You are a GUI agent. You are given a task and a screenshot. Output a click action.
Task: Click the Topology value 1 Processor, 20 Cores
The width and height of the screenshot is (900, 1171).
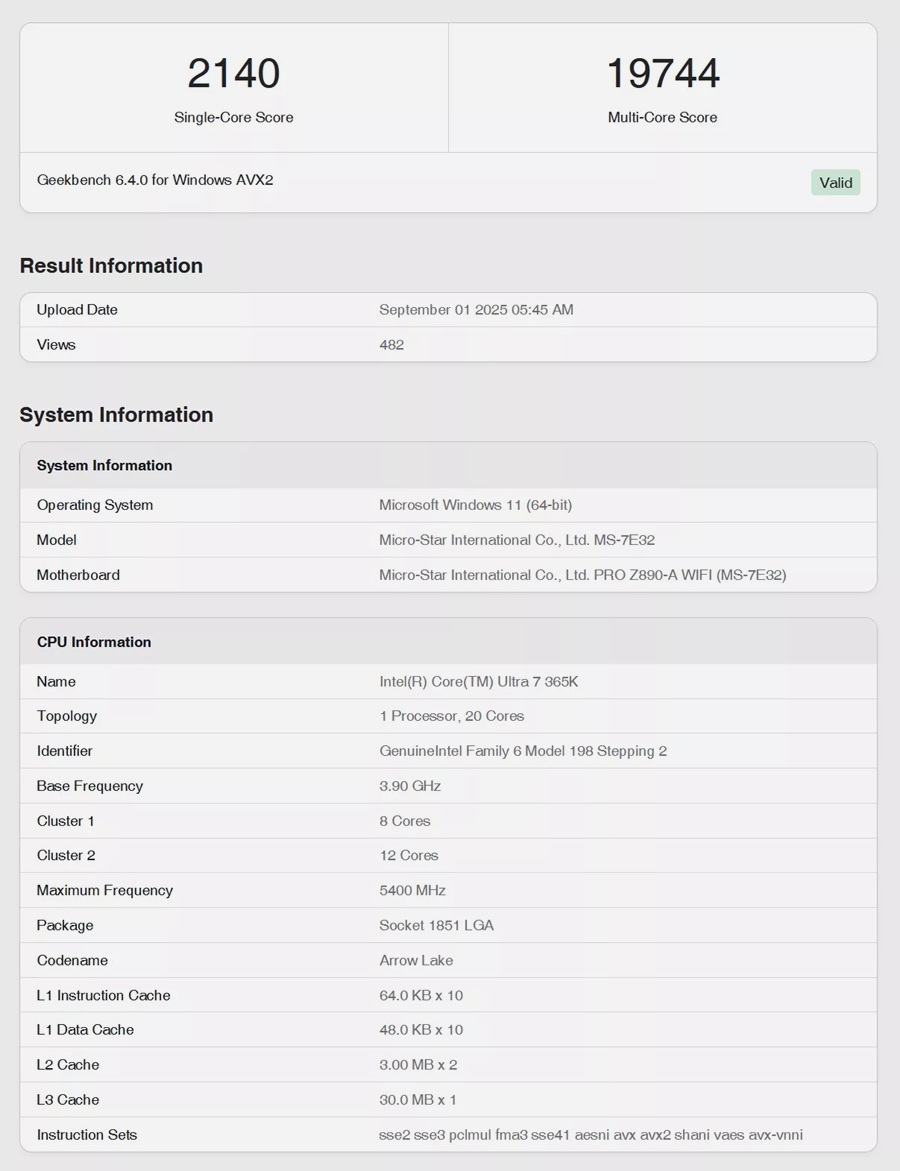(x=451, y=716)
